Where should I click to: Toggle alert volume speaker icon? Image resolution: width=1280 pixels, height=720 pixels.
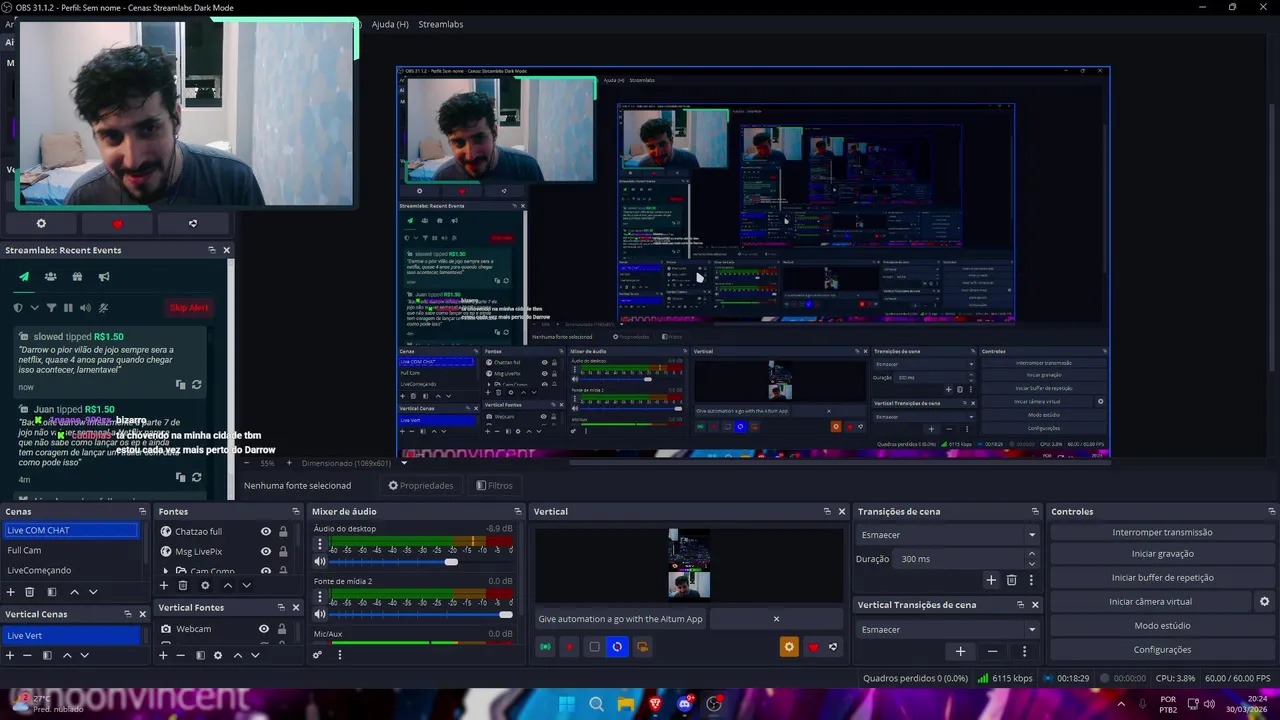(85, 308)
